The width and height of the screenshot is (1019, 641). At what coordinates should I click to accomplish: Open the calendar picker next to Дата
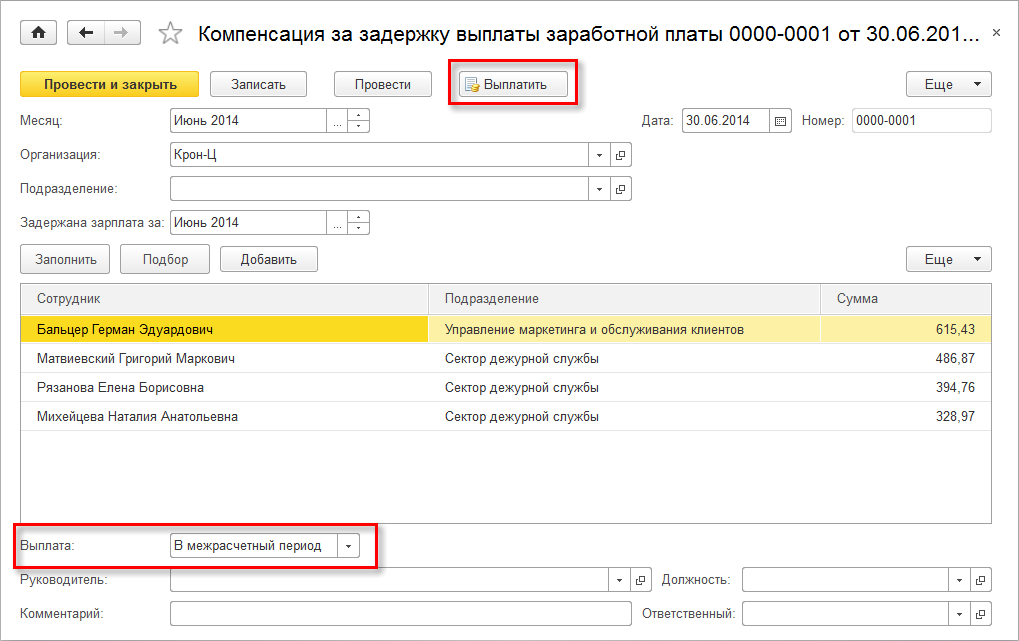(x=781, y=121)
